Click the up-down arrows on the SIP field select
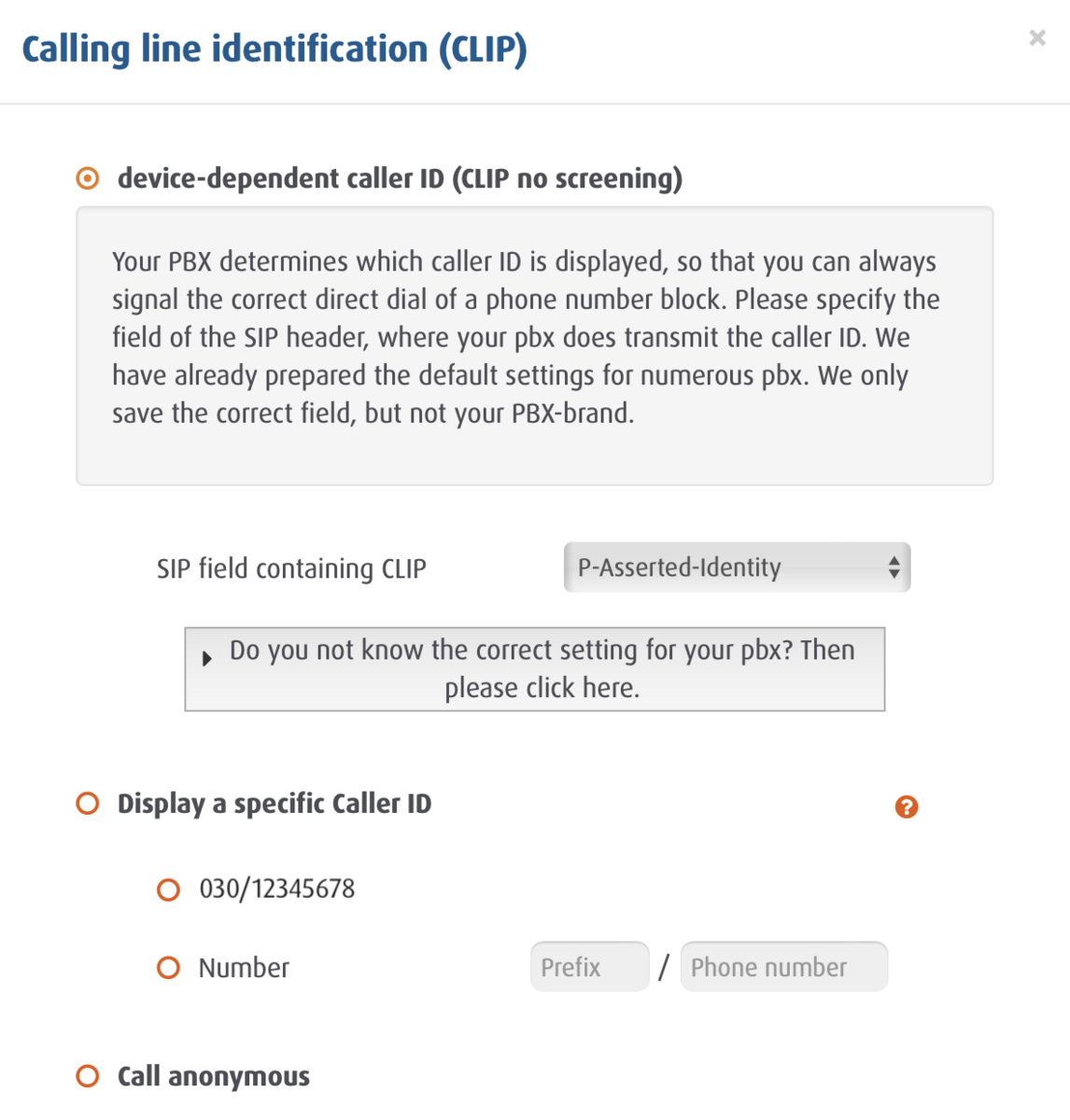The height and width of the screenshot is (1120, 1070). point(894,567)
